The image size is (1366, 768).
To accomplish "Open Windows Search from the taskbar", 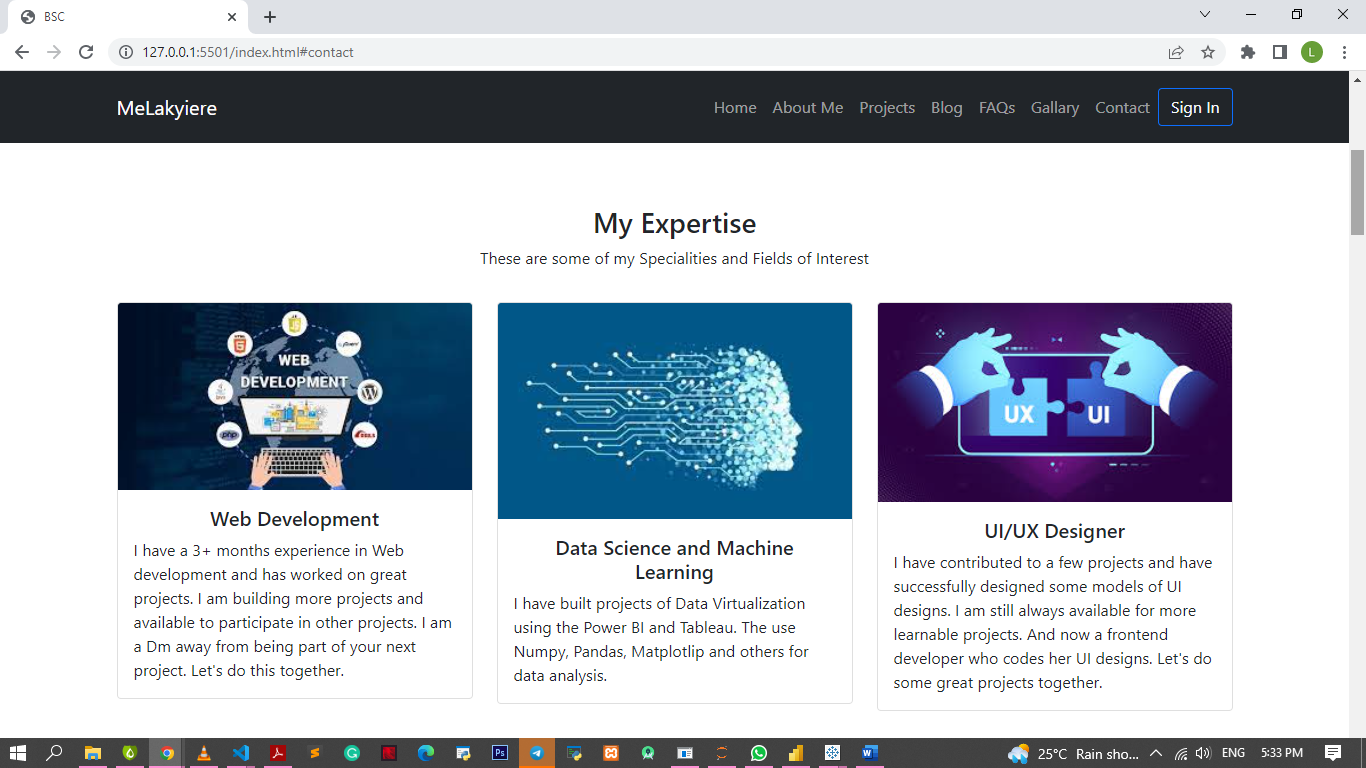I will pyautogui.click(x=54, y=752).
